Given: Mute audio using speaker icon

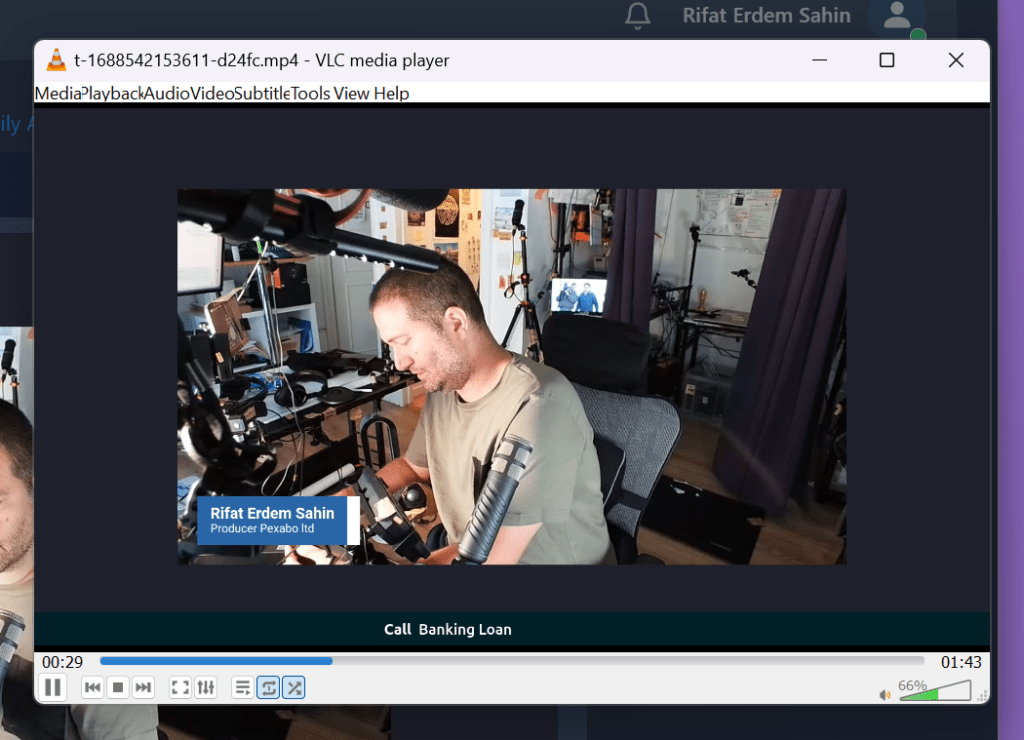Looking at the screenshot, I should coord(885,694).
